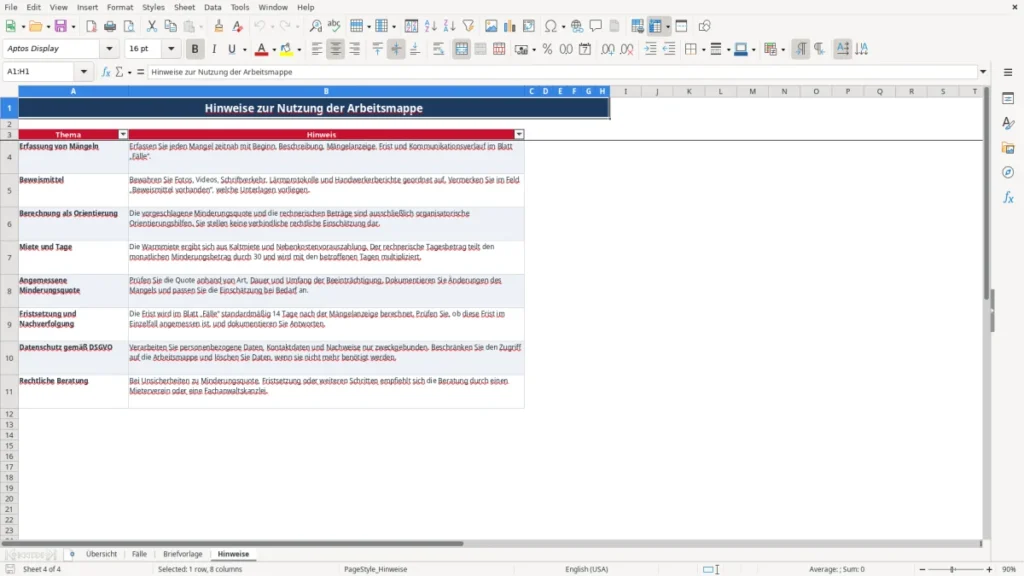Switch to the Übersicht sheet tab
The height and width of the screenshot is (576, 1024).
tap(101, 554)
